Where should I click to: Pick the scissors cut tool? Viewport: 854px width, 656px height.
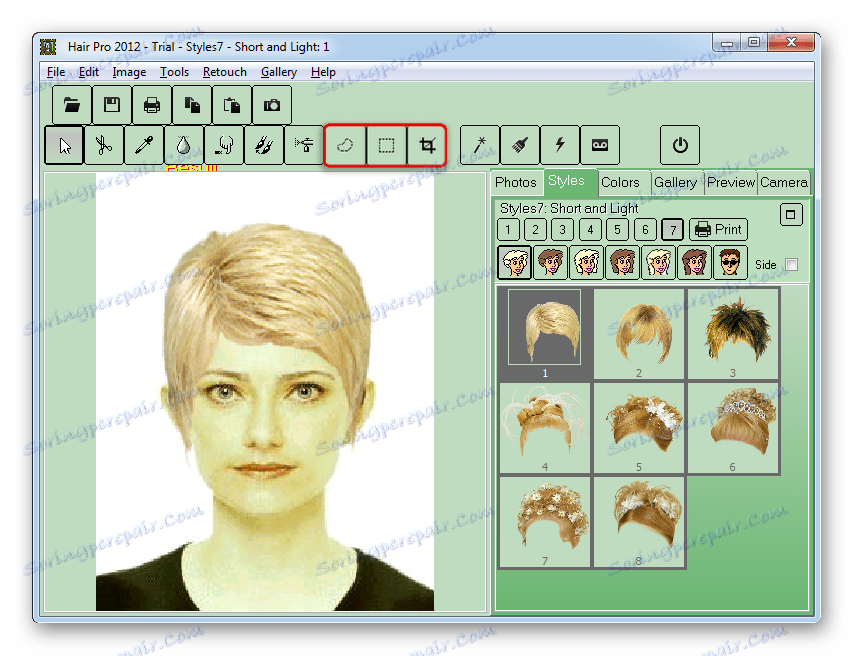click(103, 145)
